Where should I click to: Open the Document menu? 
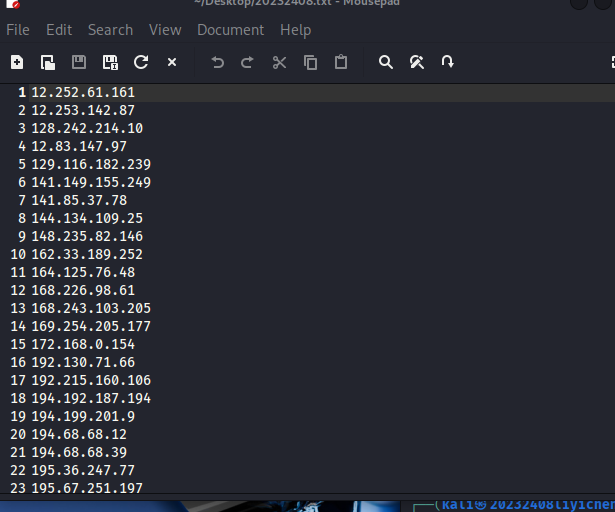[231, 30]
